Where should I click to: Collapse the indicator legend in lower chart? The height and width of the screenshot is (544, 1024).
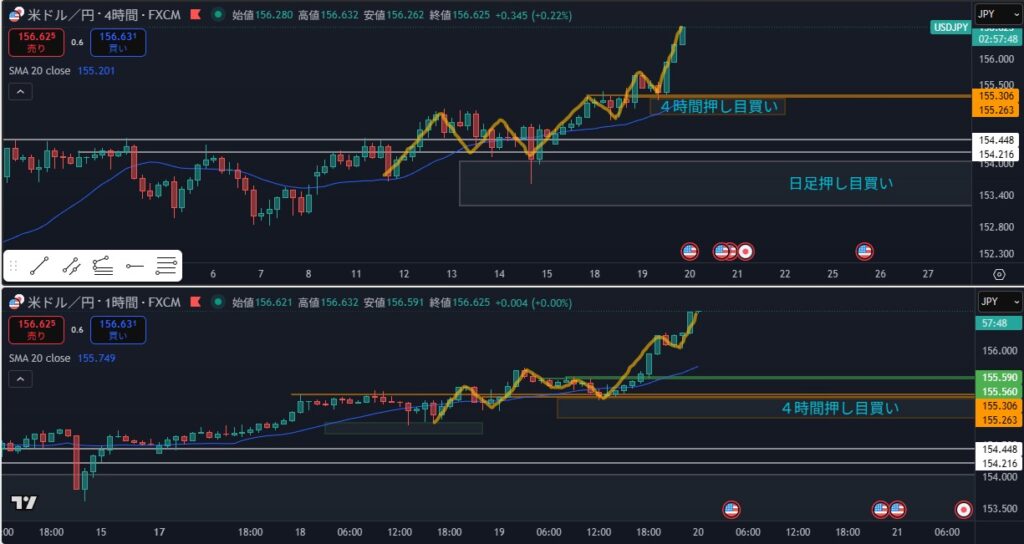[22, 378]
